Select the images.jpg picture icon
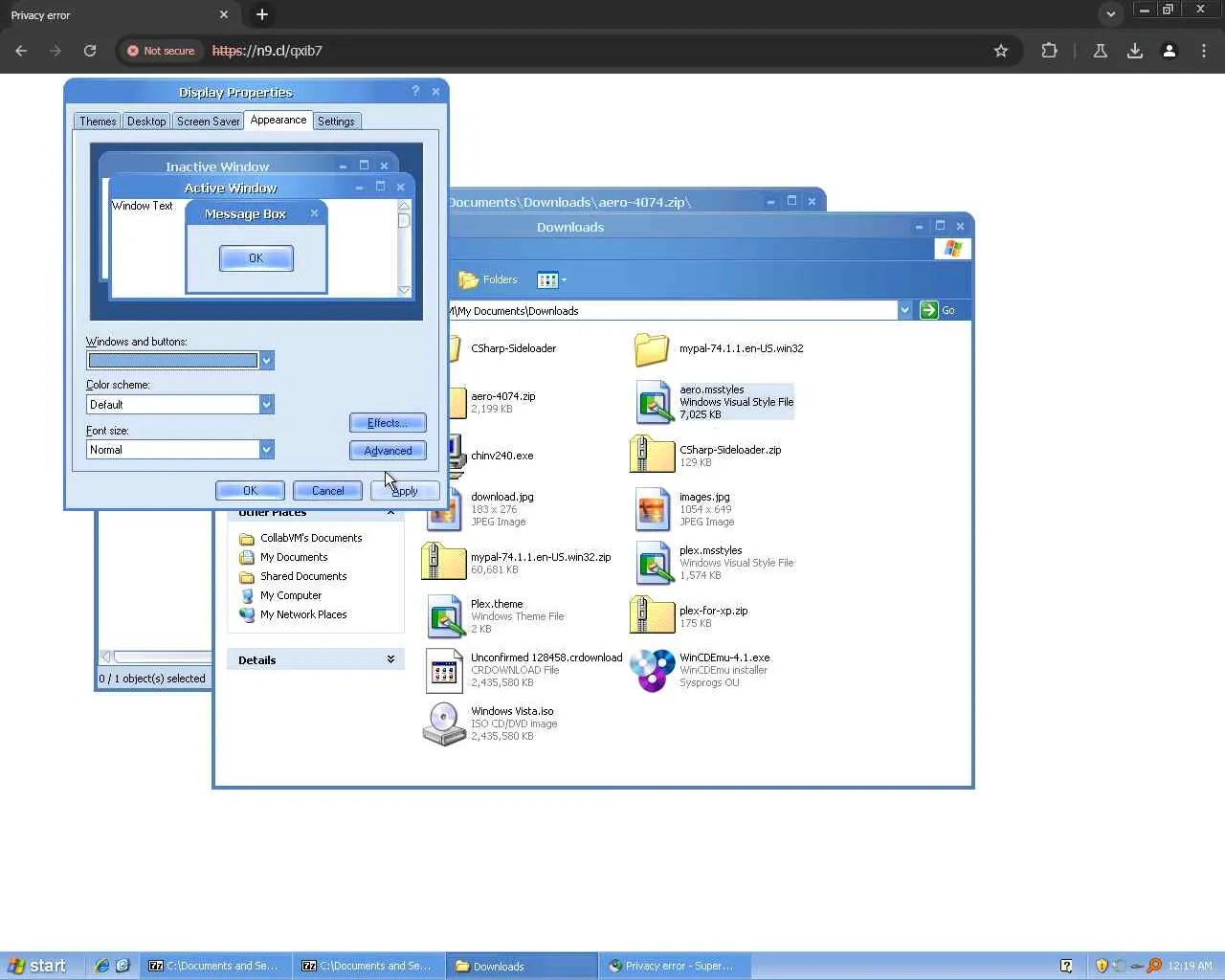The image size is (1225, 980). pos(654,509)
